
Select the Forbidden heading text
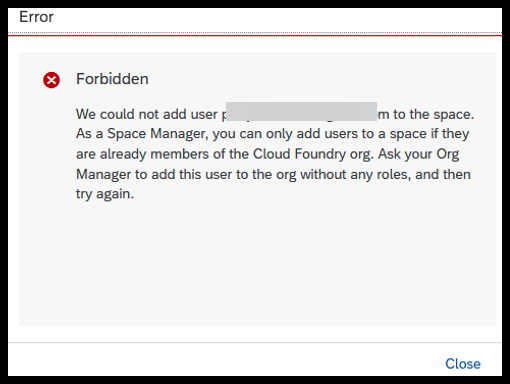(112, 79)
